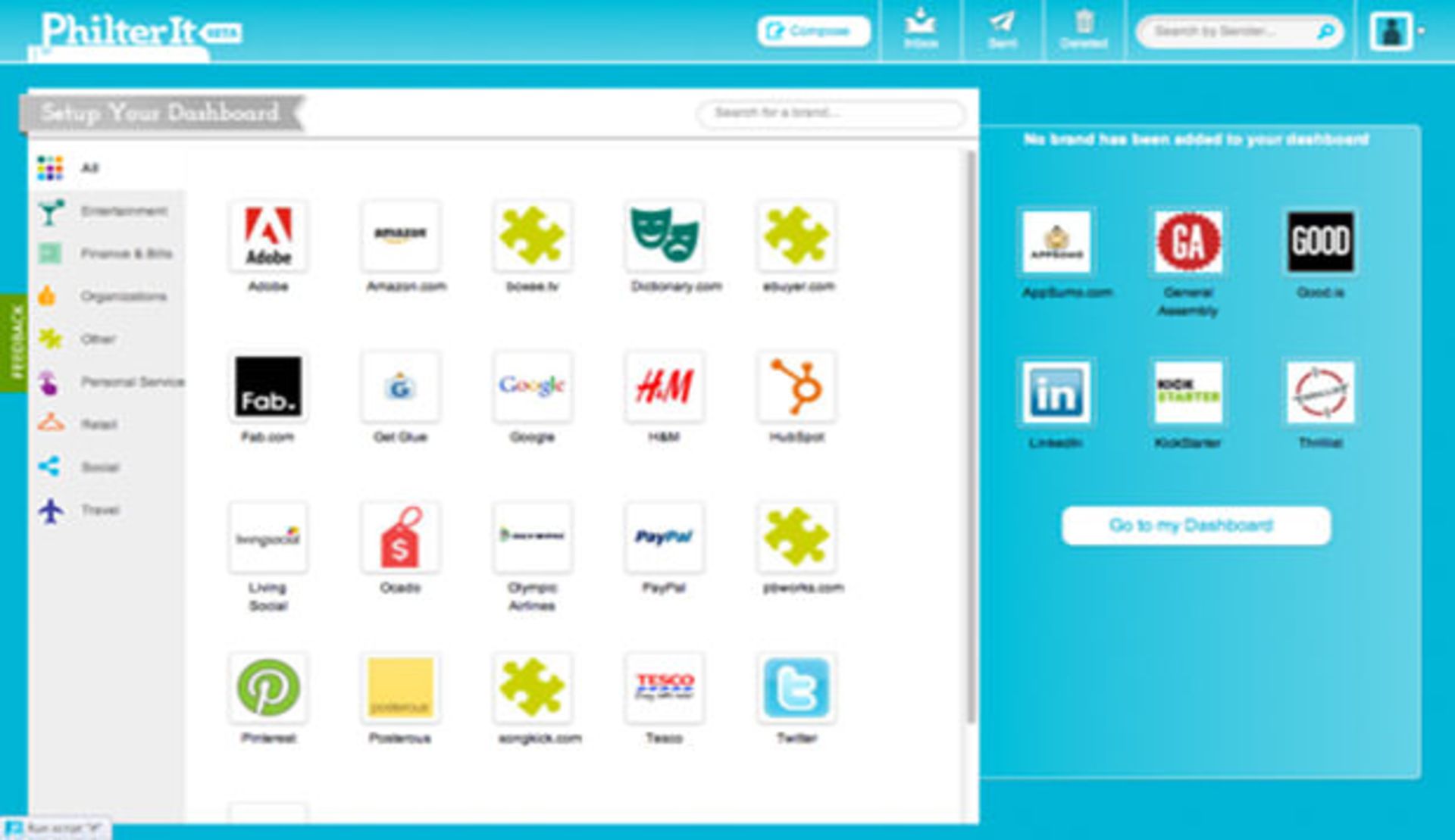Image resolution: width=1455 pixels, height=840 pixels.
Task: Select the General Assembly suggested brand
Action: [1188, 242]
